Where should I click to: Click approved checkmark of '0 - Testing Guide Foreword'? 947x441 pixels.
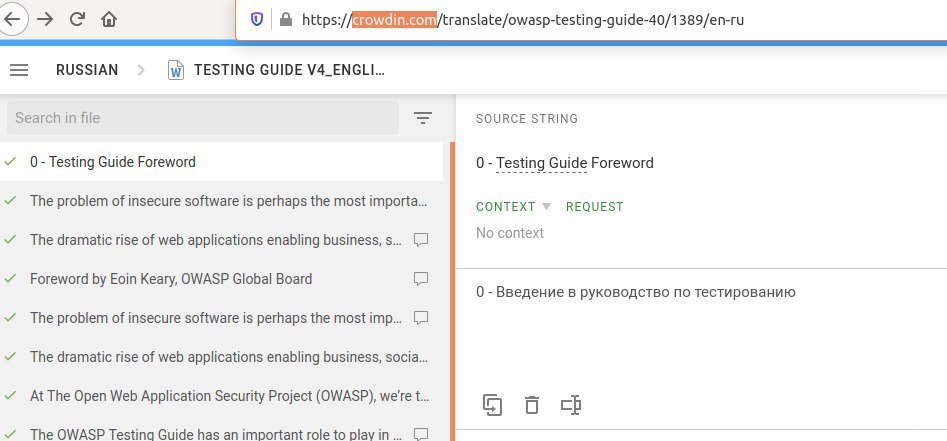(x=10, y=162)
